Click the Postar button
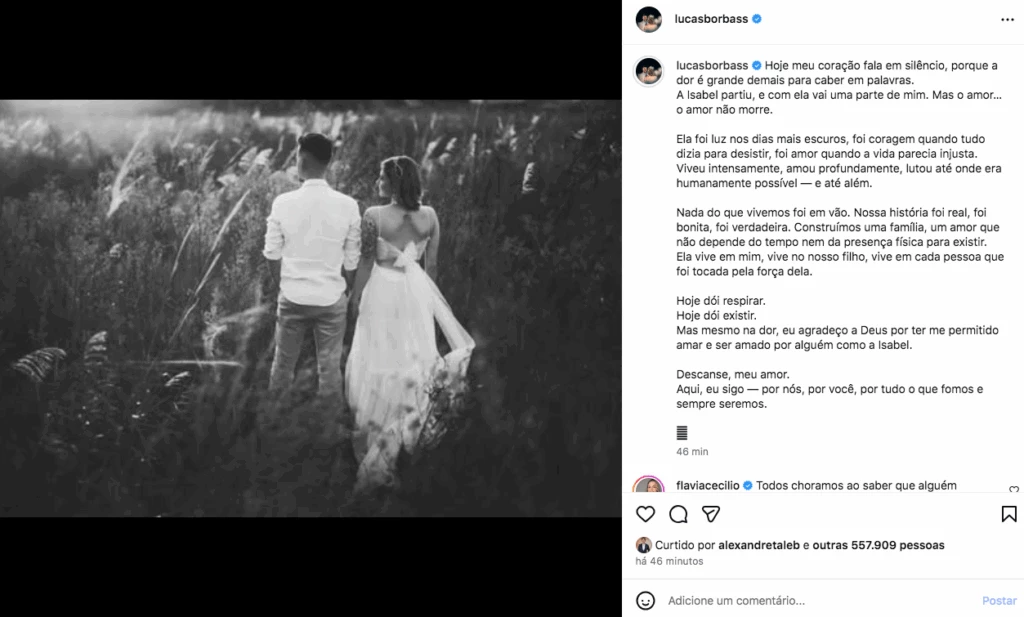 999,601
